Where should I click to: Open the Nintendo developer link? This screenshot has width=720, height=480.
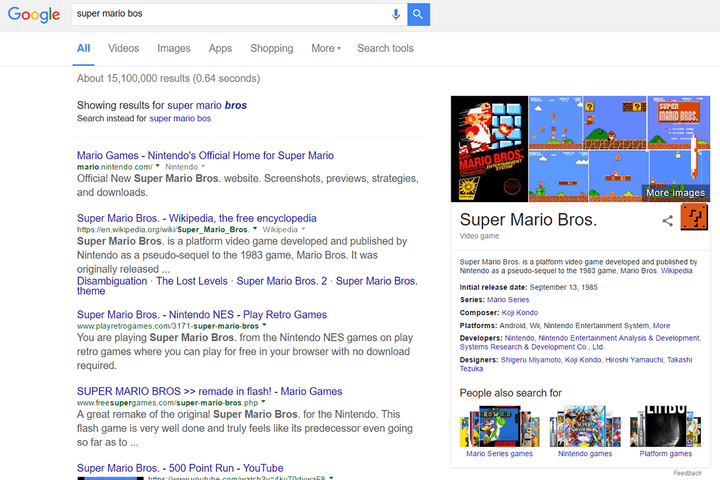[x=519, y=338]
